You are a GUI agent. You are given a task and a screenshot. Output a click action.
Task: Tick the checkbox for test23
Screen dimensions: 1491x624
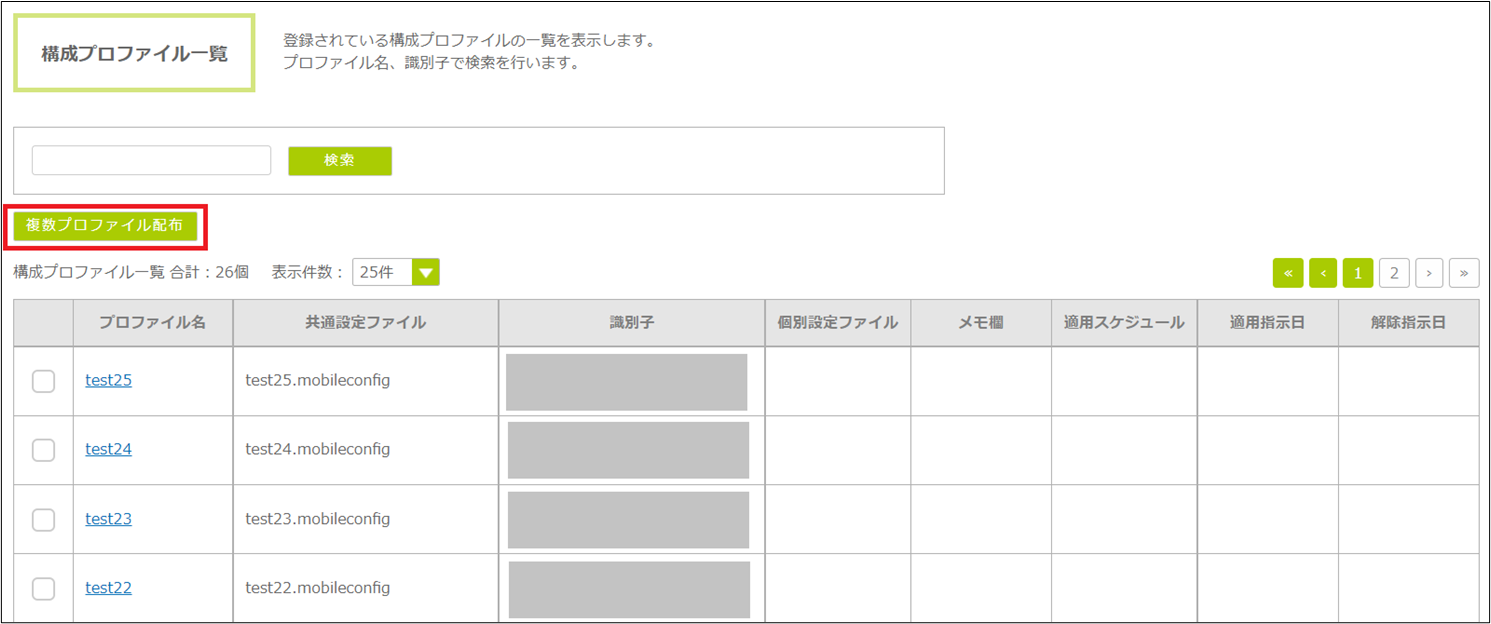pyautogui.click(x=44, y=519)
